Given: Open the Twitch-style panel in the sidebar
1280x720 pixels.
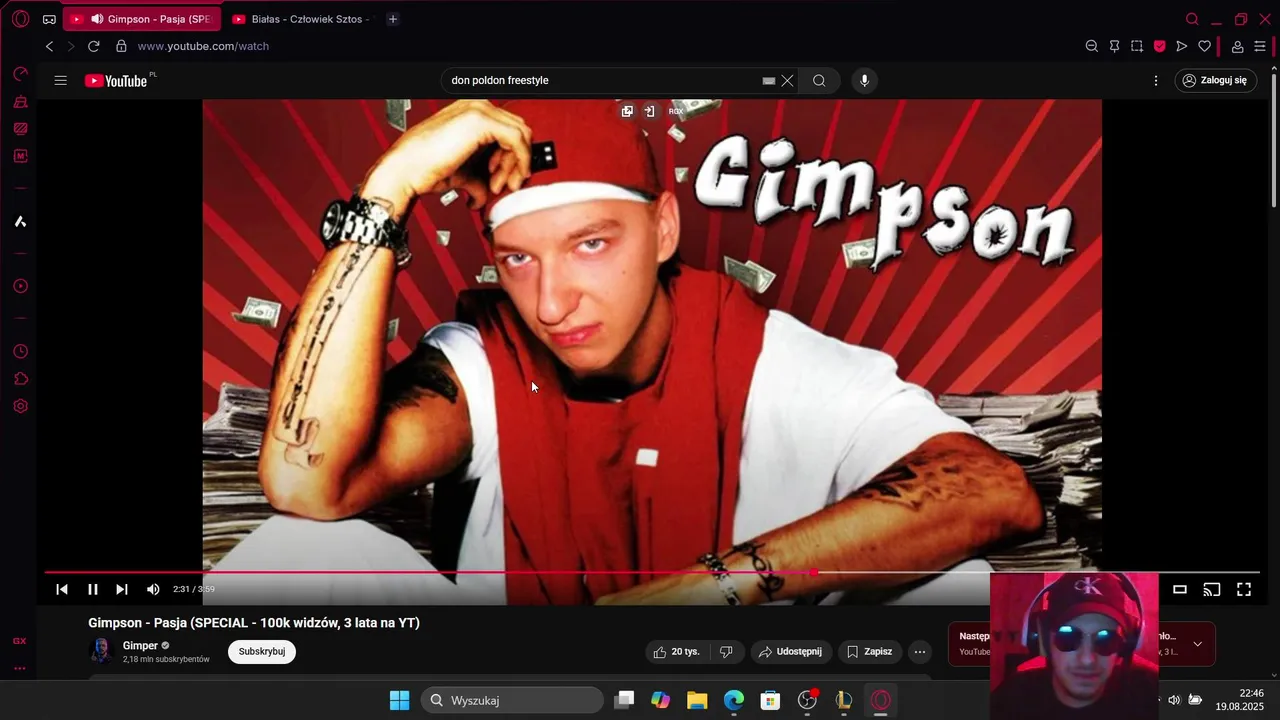Looking at the screenshot, I should (20, 129).
